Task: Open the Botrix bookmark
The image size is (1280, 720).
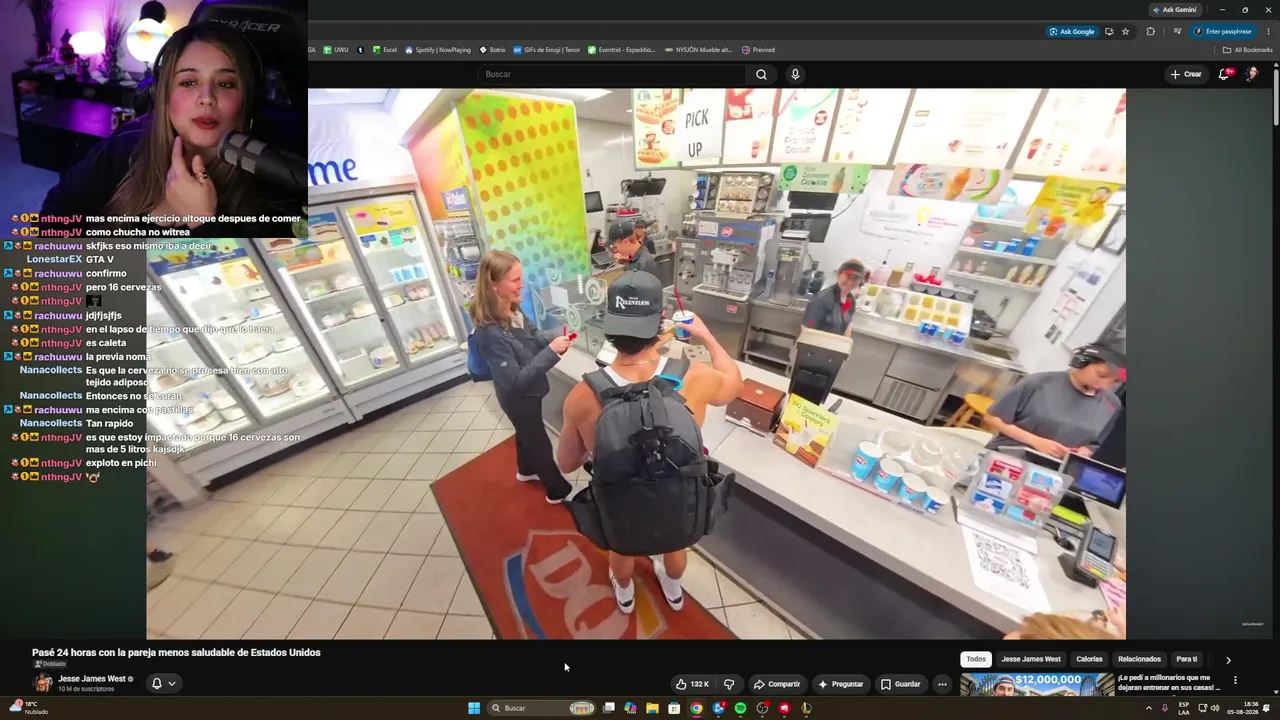Action: coord(492,50)
